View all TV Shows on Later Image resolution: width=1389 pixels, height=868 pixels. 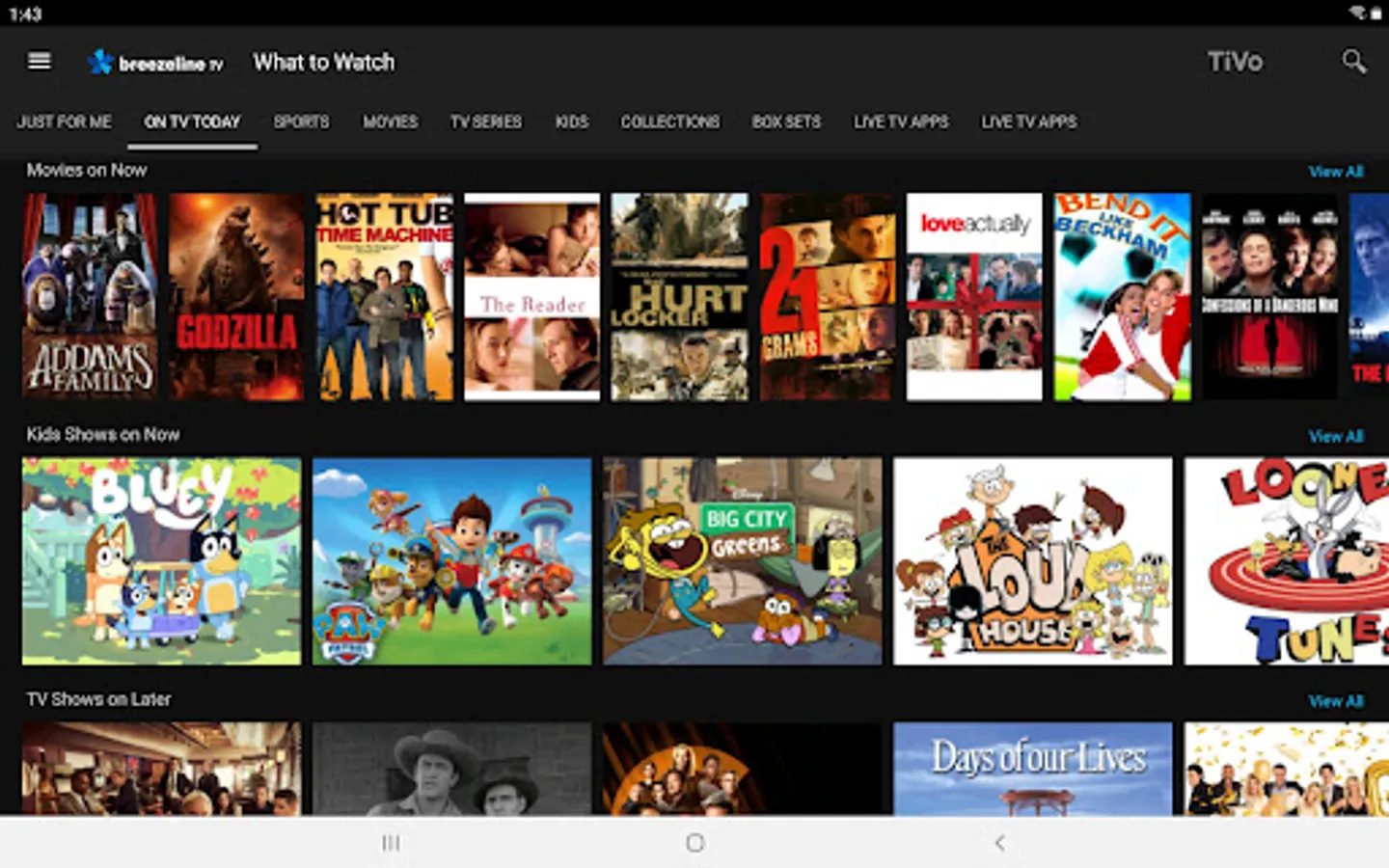pos(1336,701)
